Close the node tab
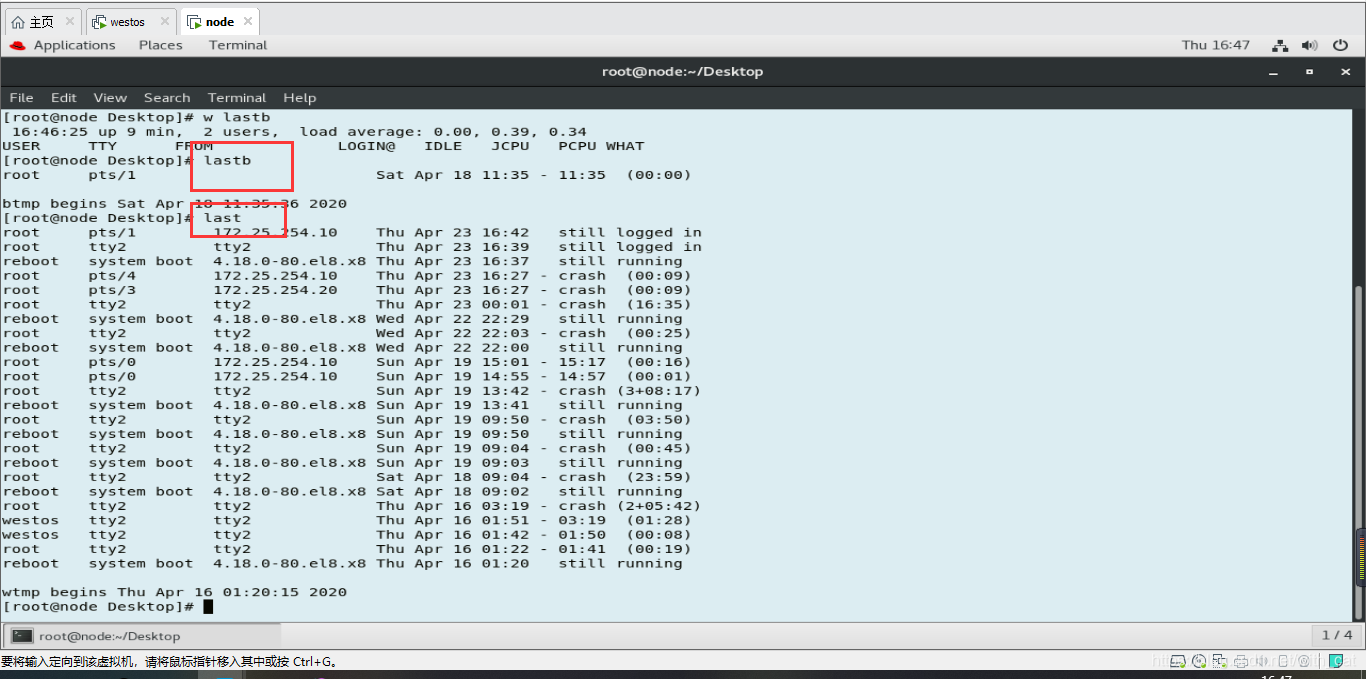The height and width of the screenshot is (679, 1366). 248,21
